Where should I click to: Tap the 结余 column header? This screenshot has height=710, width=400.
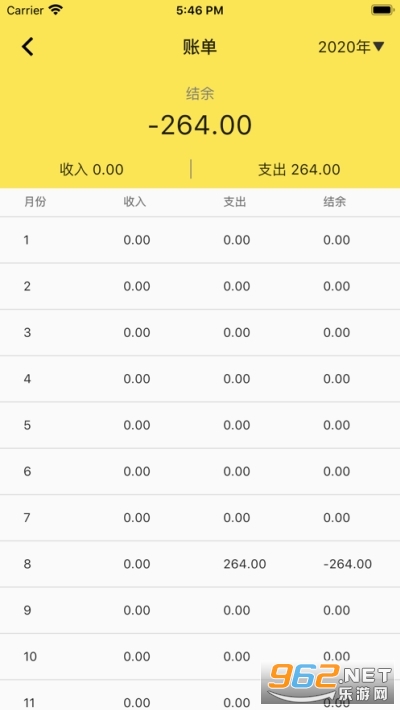334,202
